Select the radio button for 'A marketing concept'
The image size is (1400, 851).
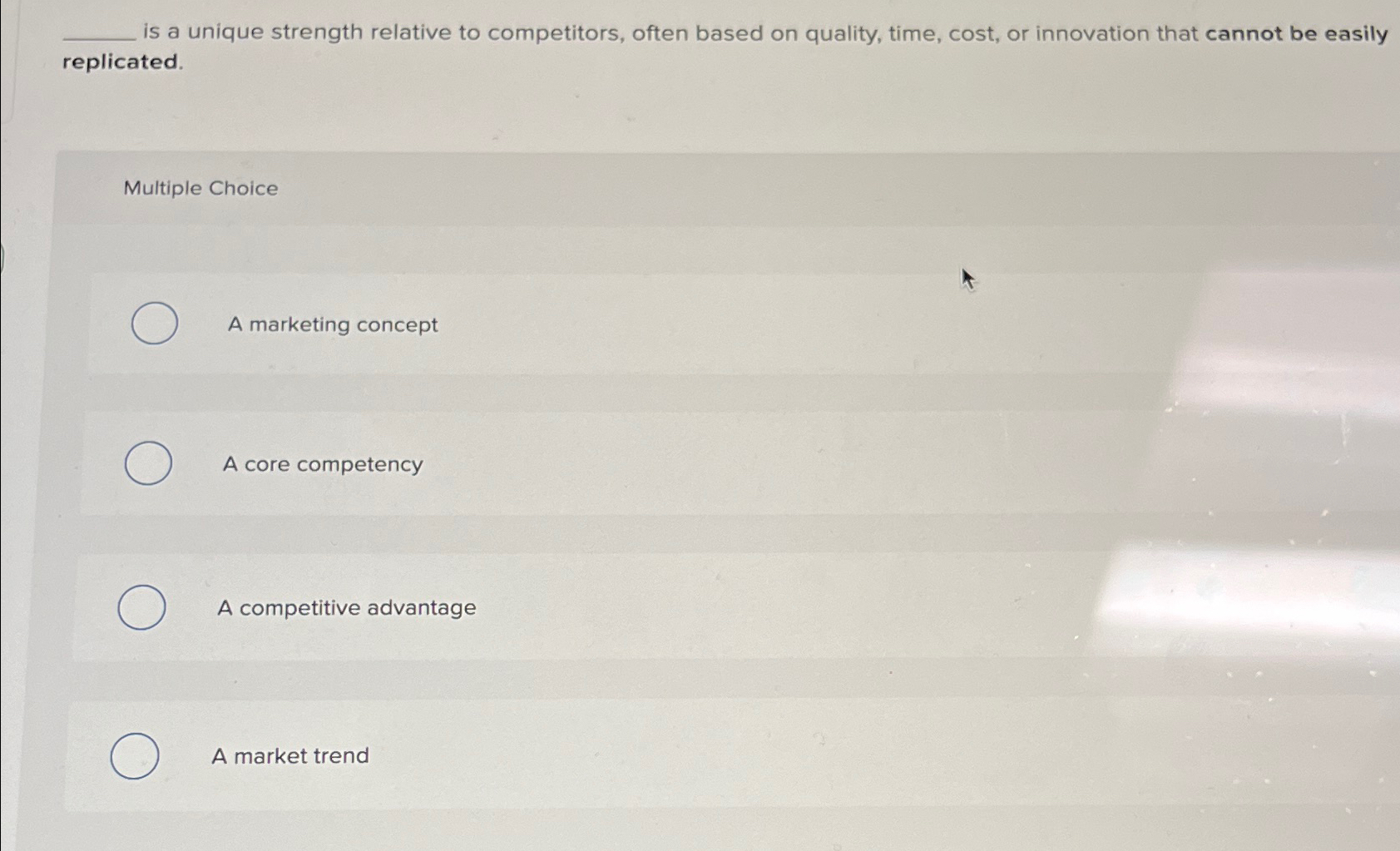pyautogui.click(x=154, y=324)
